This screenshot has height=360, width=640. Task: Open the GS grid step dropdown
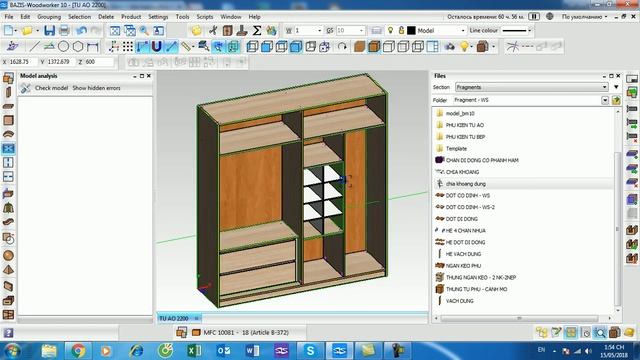tap(361, 31)
